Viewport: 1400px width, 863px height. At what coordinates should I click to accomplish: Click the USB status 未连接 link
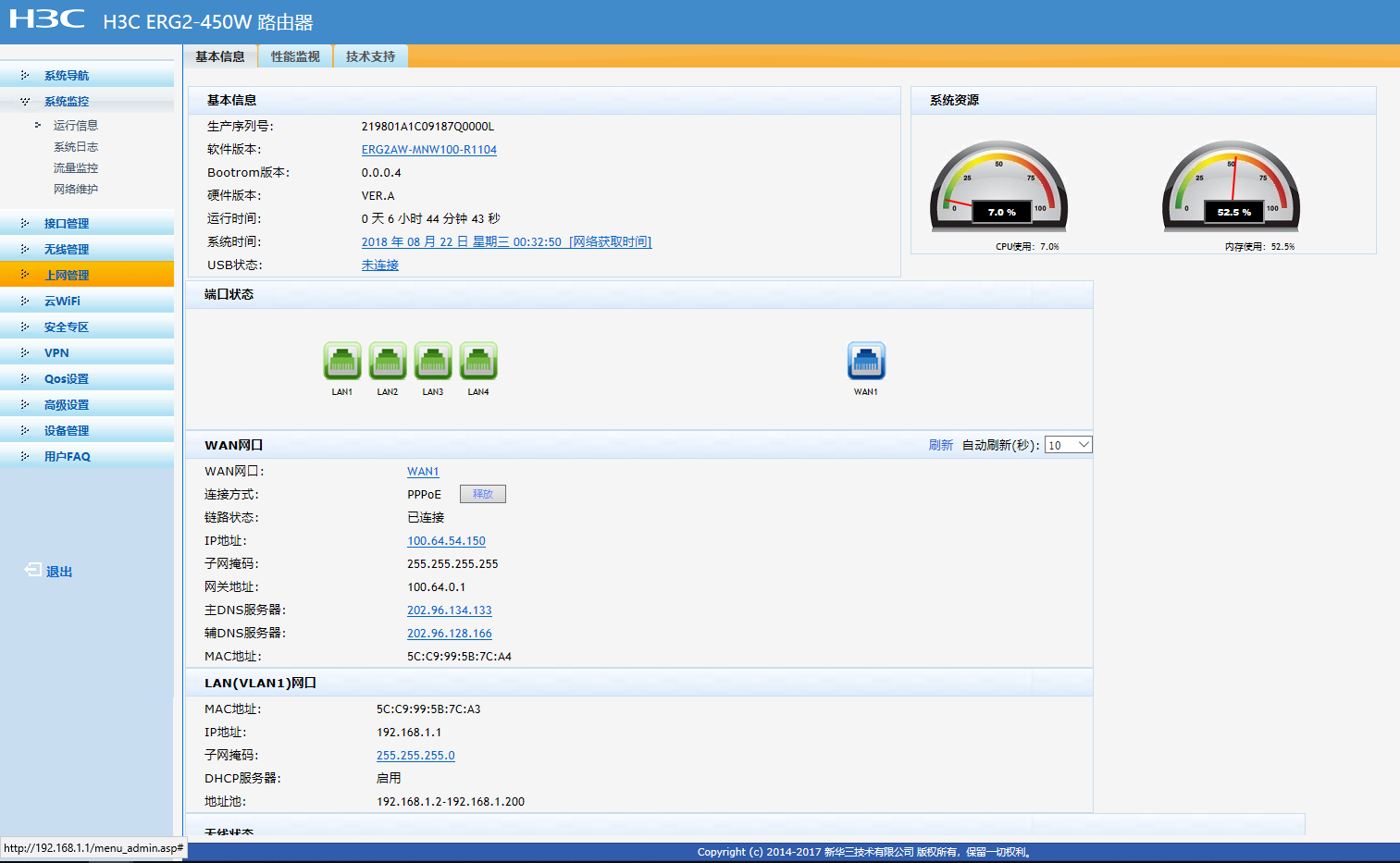(x=380, y=265)
